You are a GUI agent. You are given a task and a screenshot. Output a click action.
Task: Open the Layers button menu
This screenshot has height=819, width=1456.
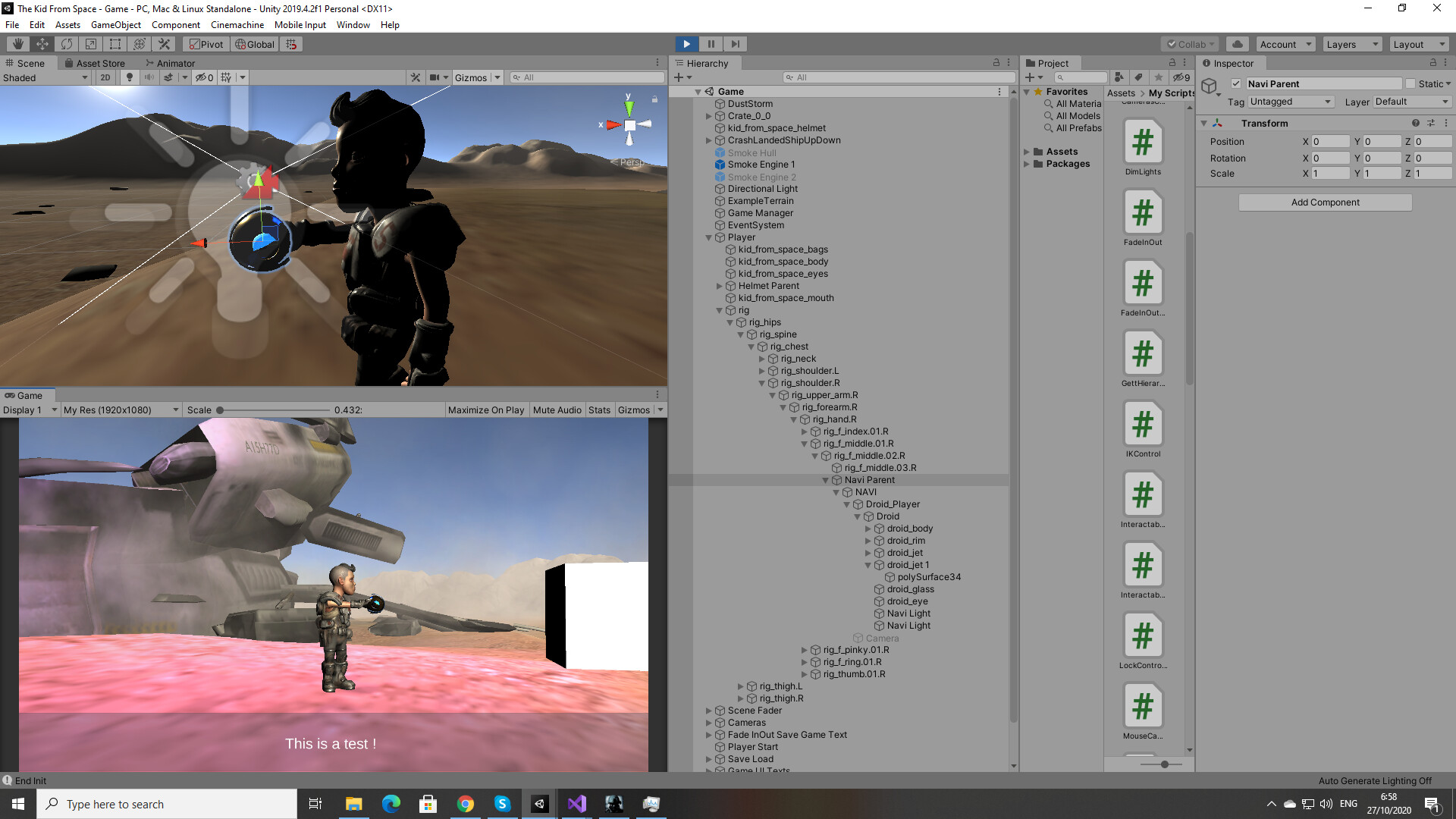[1352, 44]
